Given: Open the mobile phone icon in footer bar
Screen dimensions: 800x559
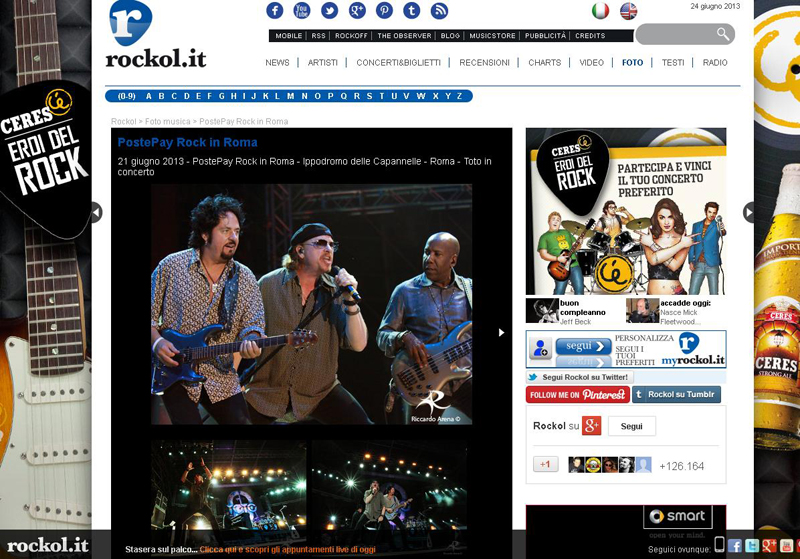Looking at the screenshot, I should (x=719, y=545).
